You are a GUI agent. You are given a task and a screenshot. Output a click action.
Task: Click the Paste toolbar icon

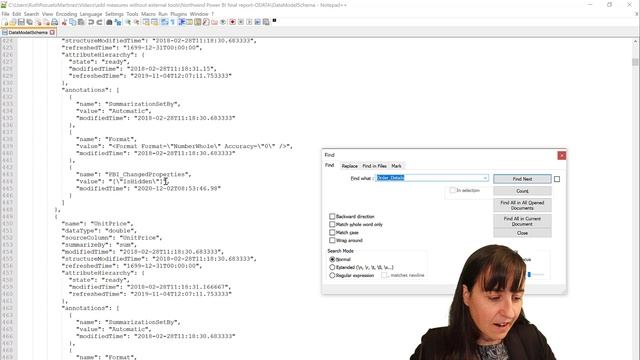pyautogui.click(x=81, y=22)
